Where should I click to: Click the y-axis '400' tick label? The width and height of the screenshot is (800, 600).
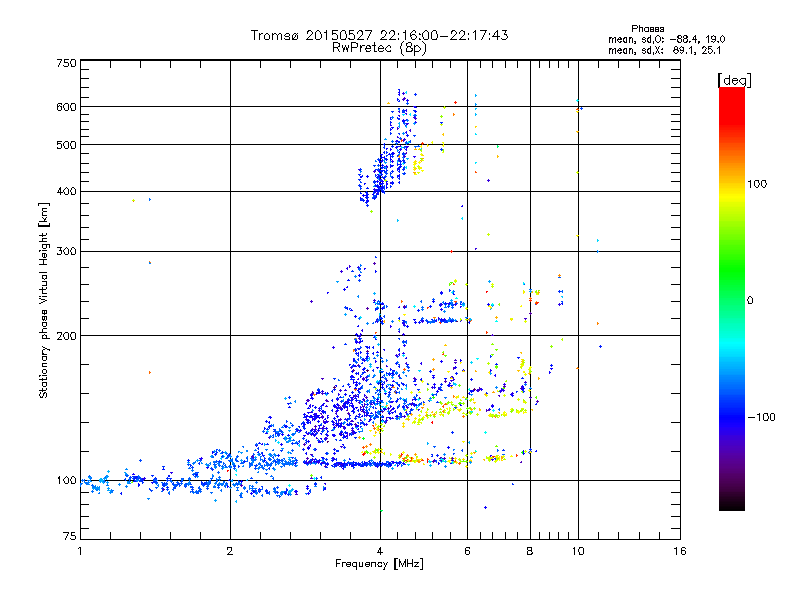66,192
